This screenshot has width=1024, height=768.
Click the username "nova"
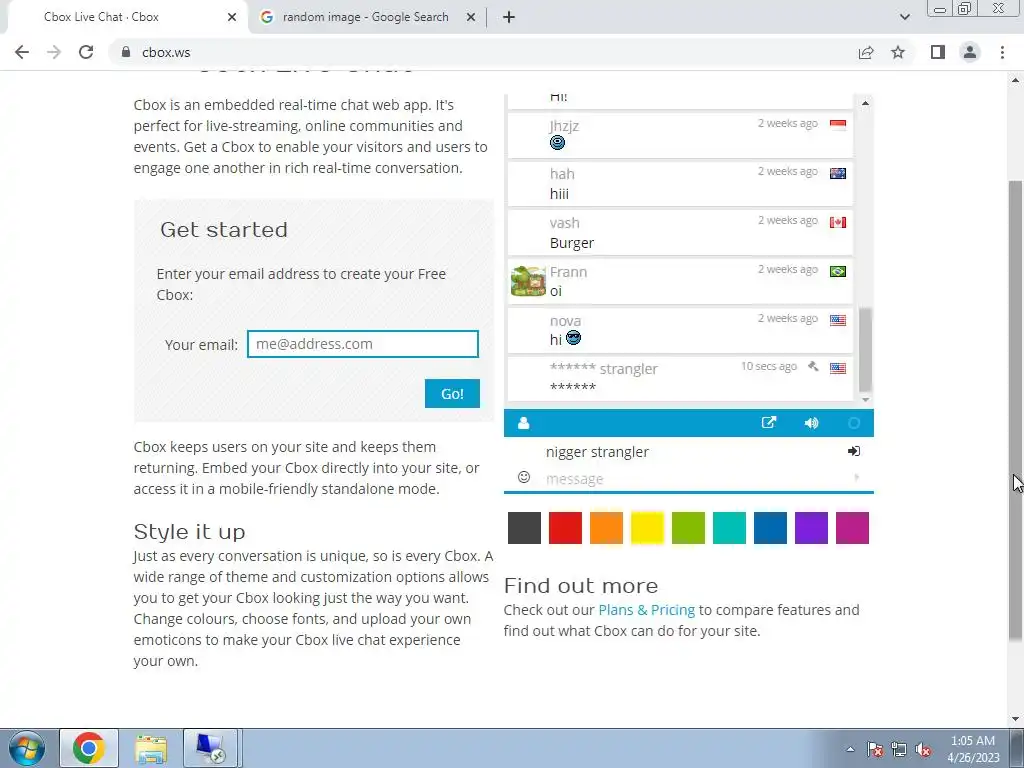(x=565, y=321)
